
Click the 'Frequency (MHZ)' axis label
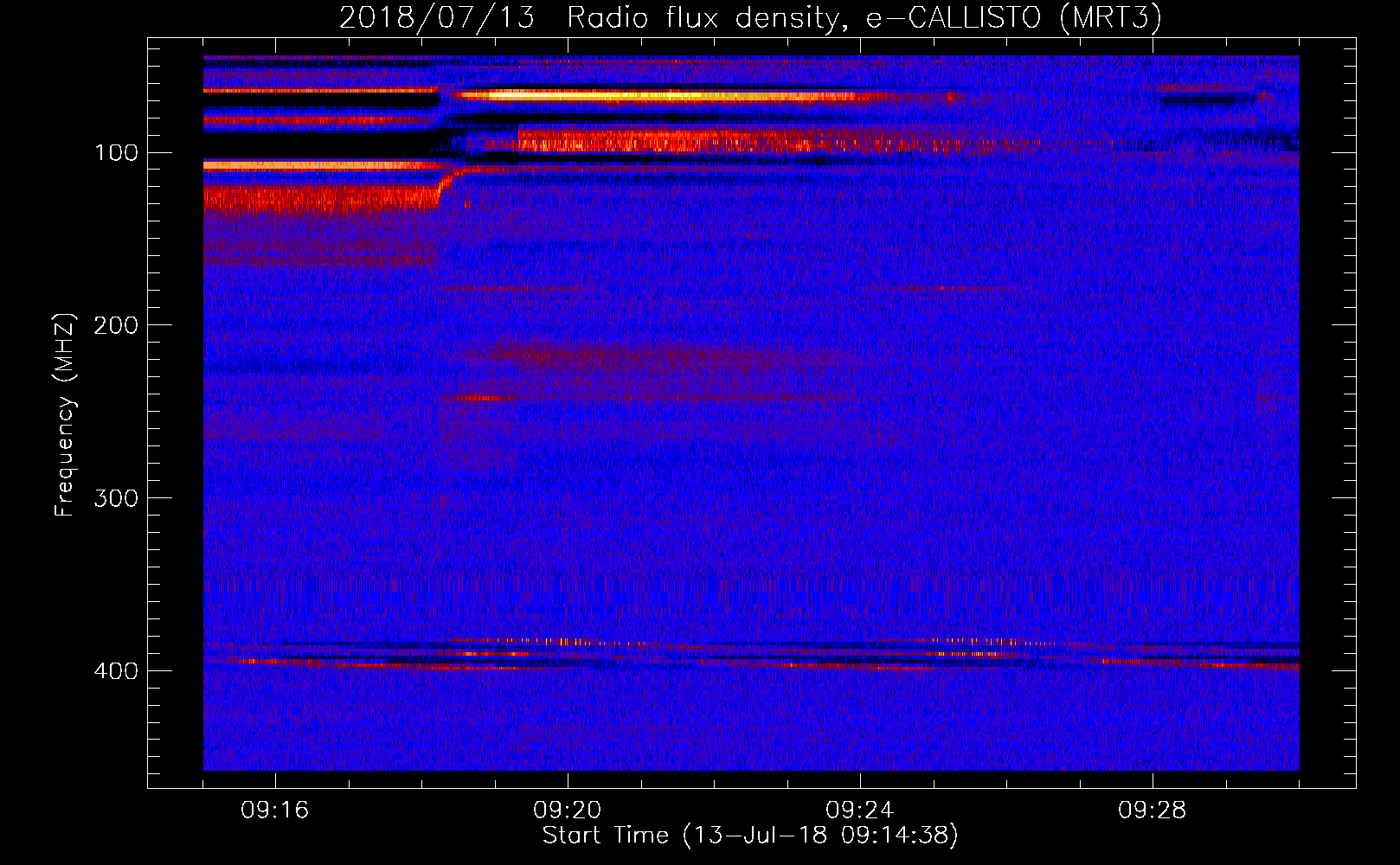point(65,415)
